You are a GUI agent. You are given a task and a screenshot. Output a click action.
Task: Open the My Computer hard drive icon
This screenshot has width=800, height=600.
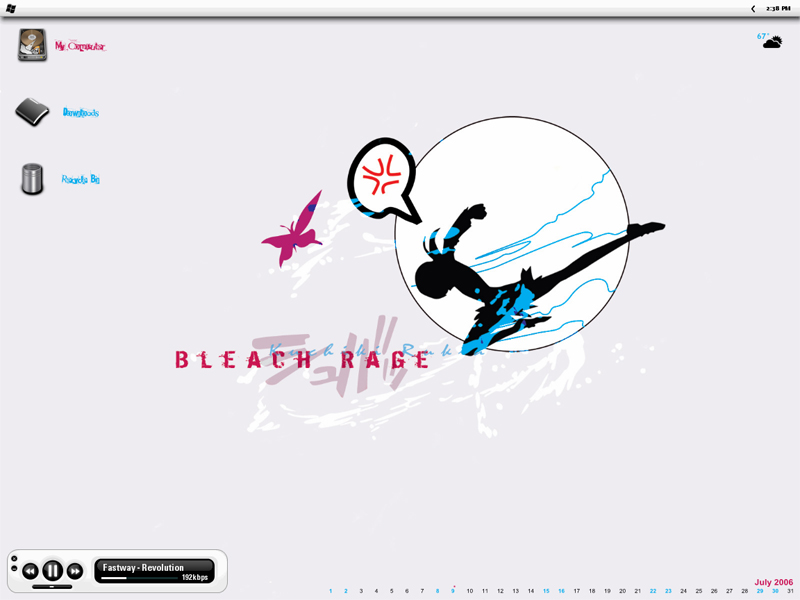point(32,45)
